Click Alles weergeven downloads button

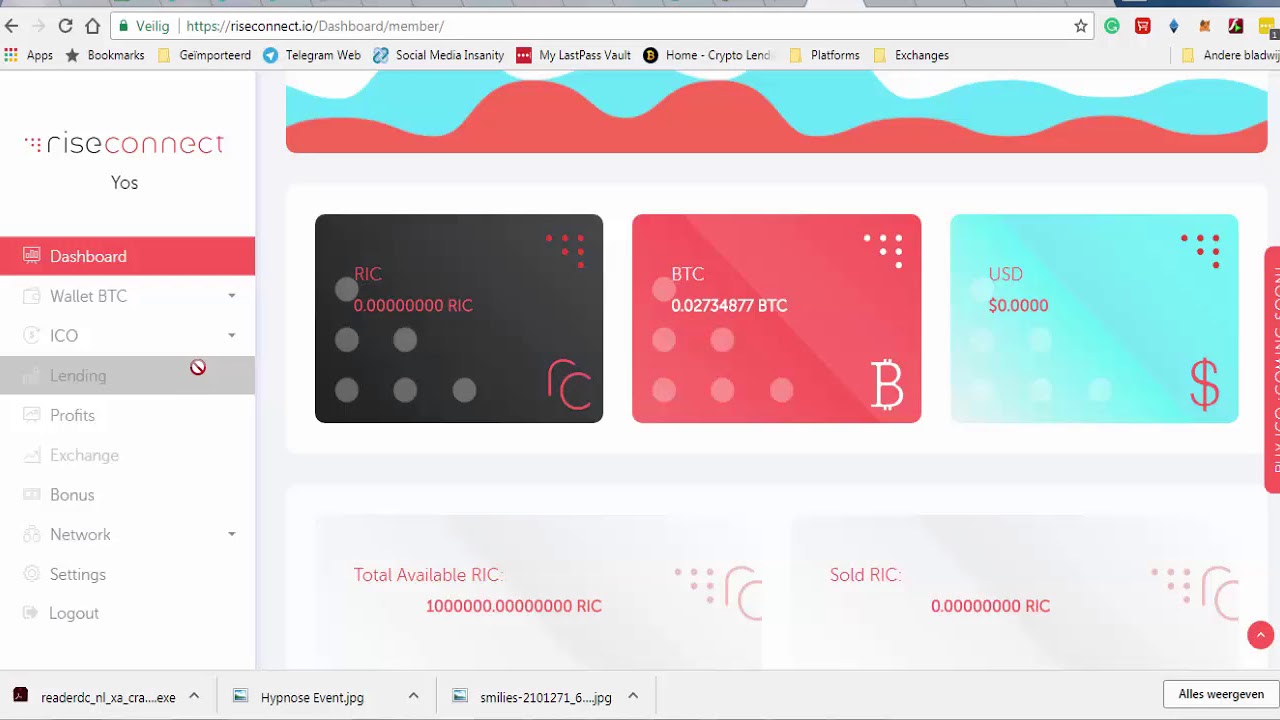pos(1221,694)
